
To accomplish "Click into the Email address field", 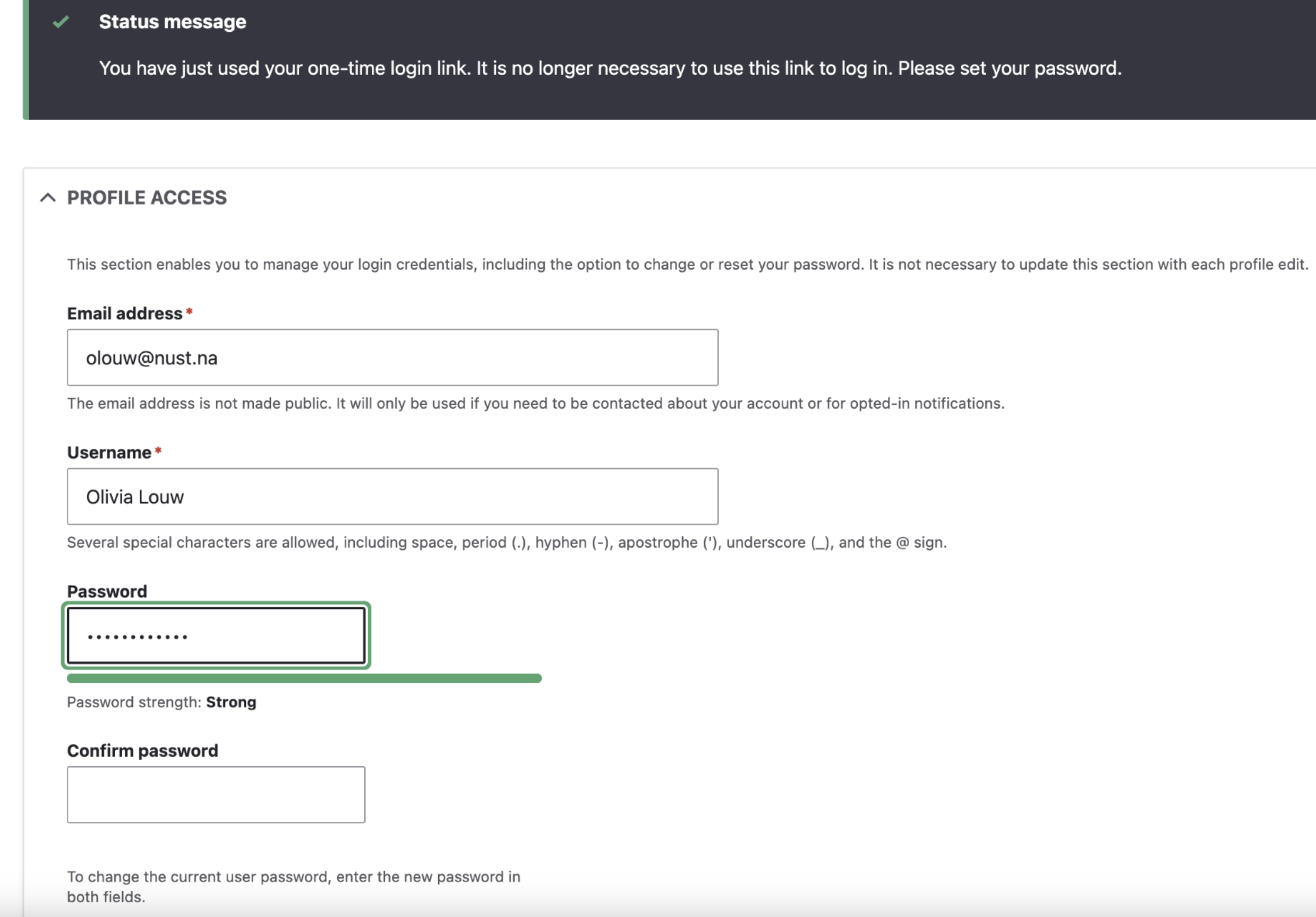I will 392,357.
